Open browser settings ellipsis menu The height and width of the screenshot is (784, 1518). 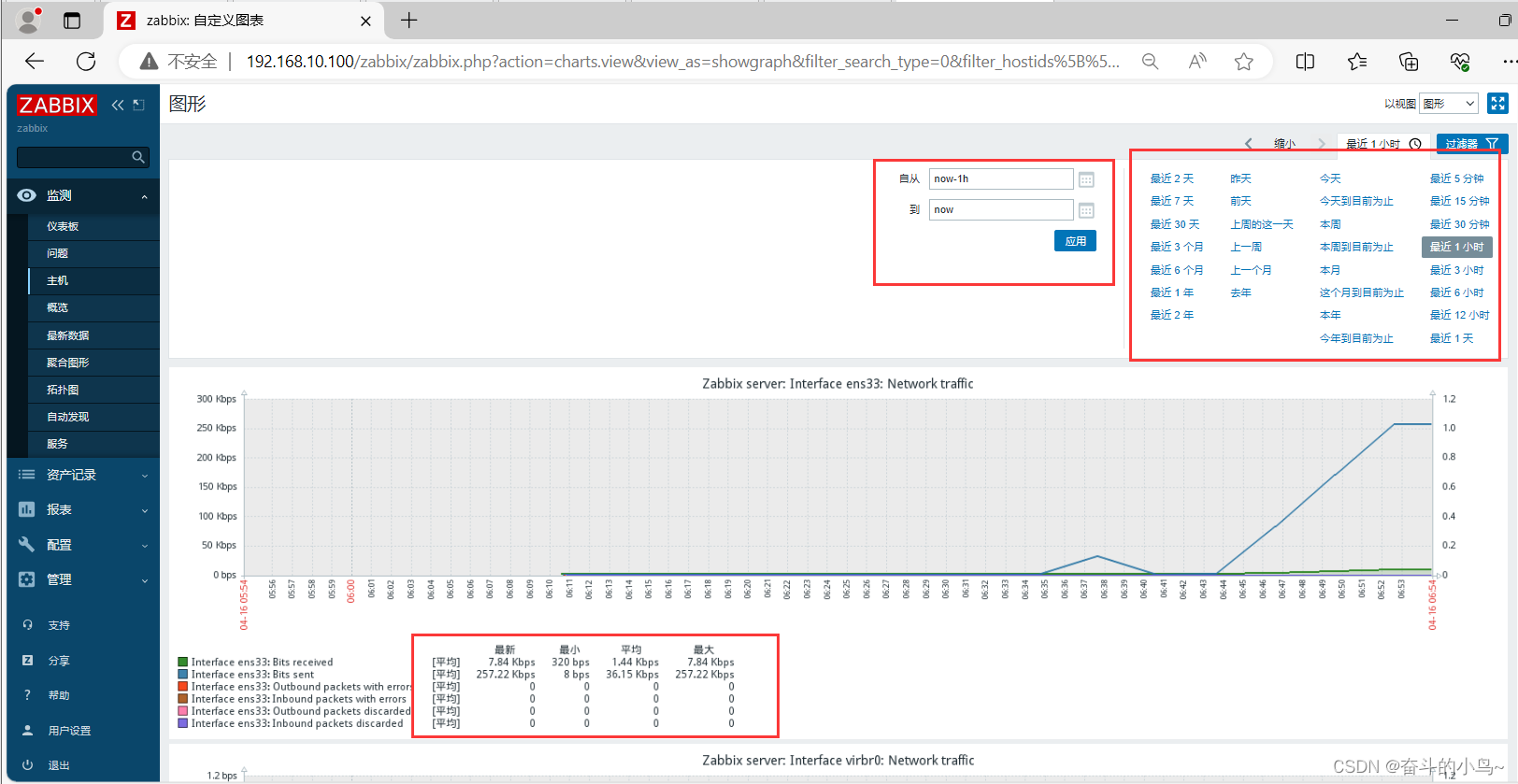click(x=1509, y=62)
